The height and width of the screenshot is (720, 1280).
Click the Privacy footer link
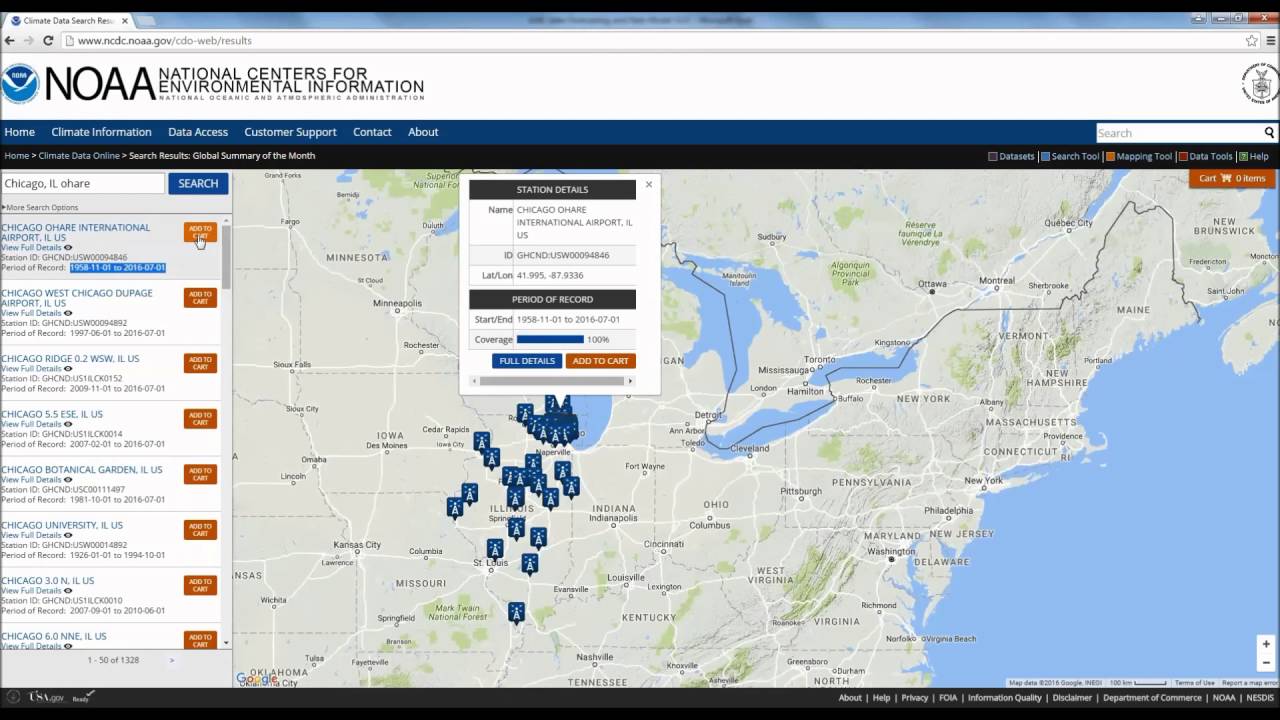point(915,698)
